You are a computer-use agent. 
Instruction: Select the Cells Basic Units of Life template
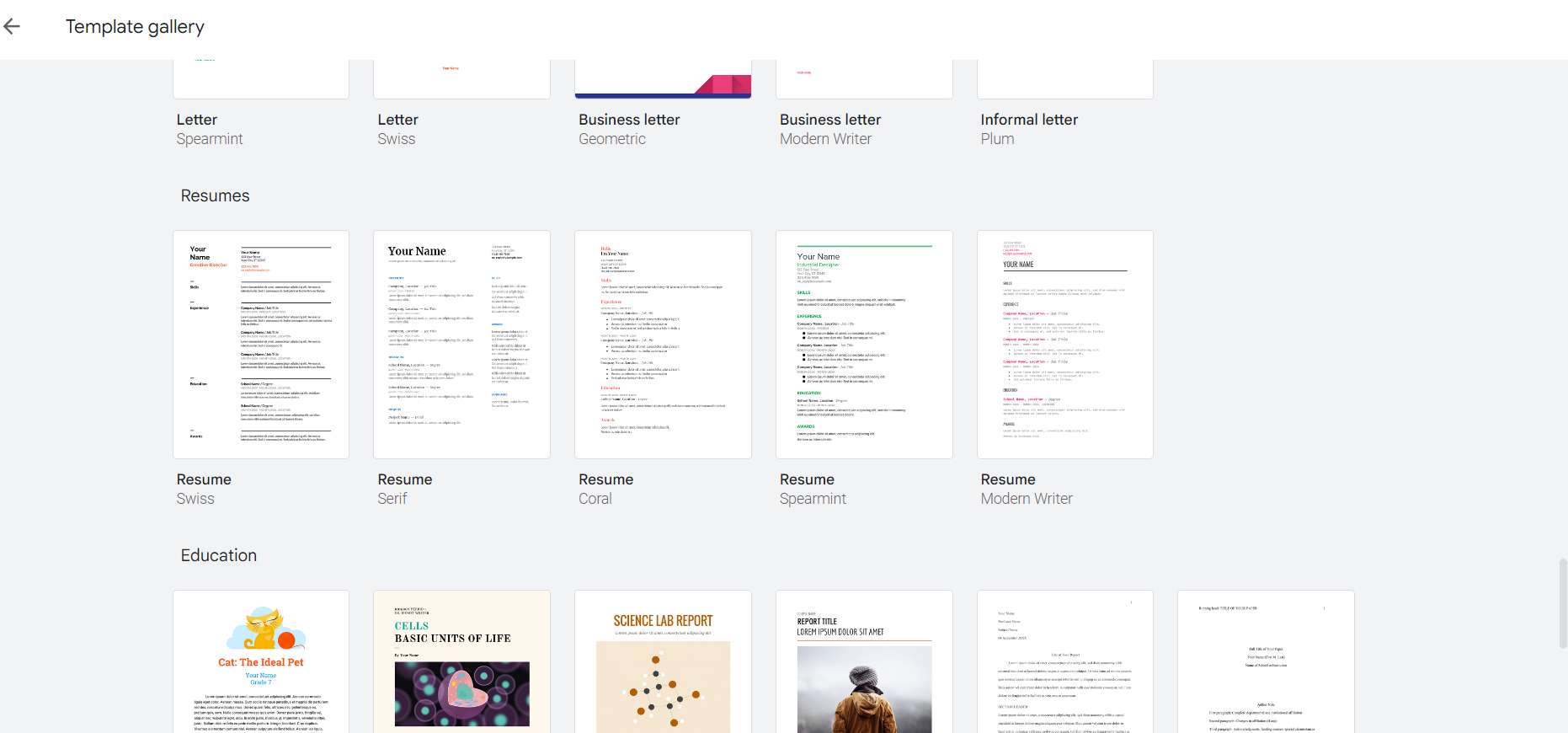461,661
